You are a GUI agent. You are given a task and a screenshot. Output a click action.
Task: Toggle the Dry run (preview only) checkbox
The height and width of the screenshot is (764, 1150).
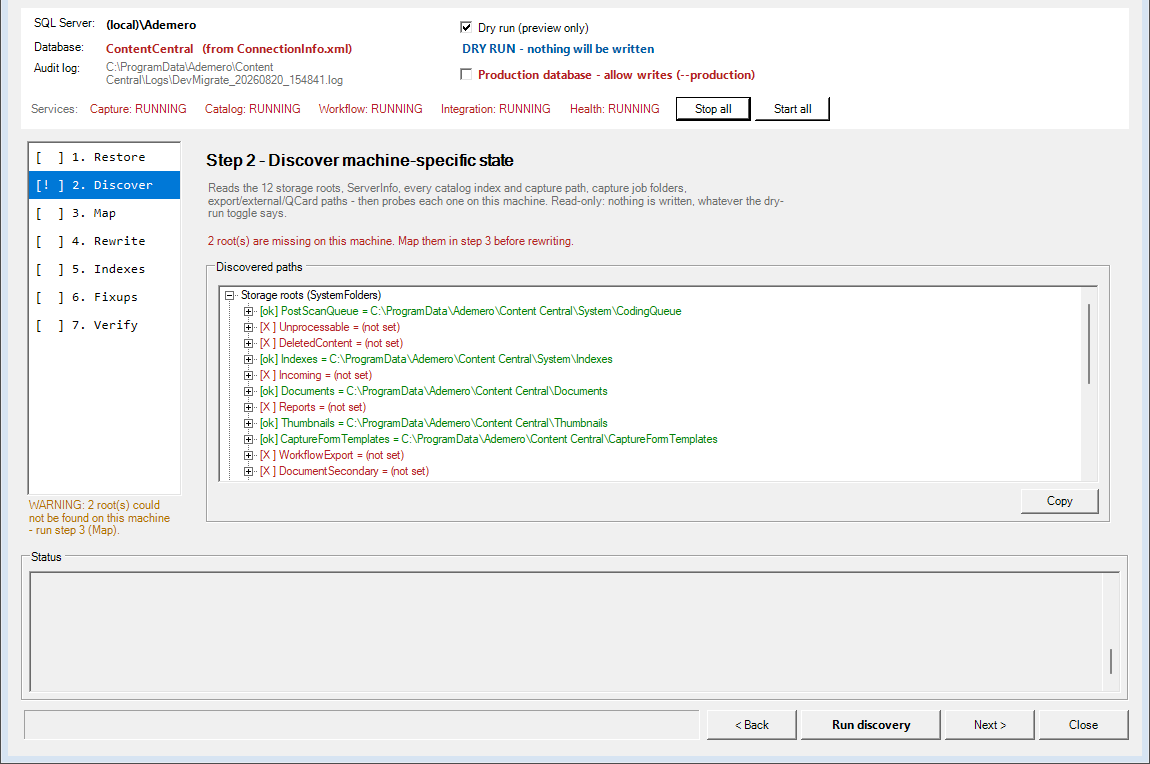466,27
